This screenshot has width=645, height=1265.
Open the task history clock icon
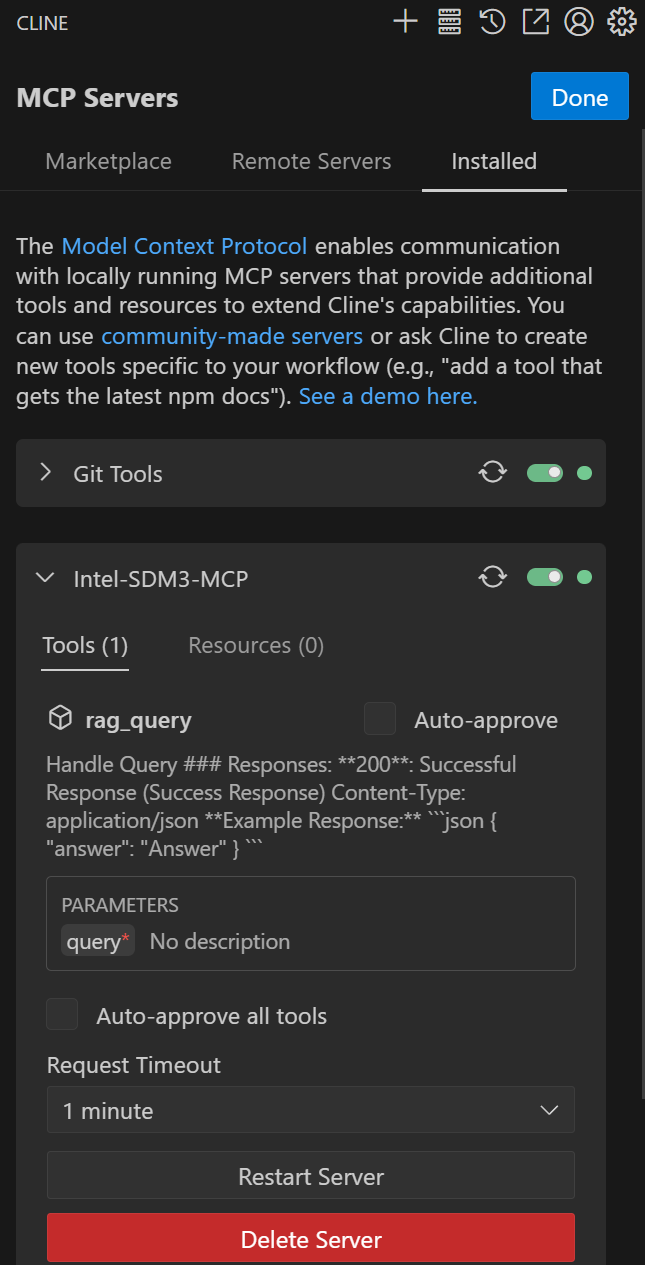pyautogui.click(x=492, y=22)
